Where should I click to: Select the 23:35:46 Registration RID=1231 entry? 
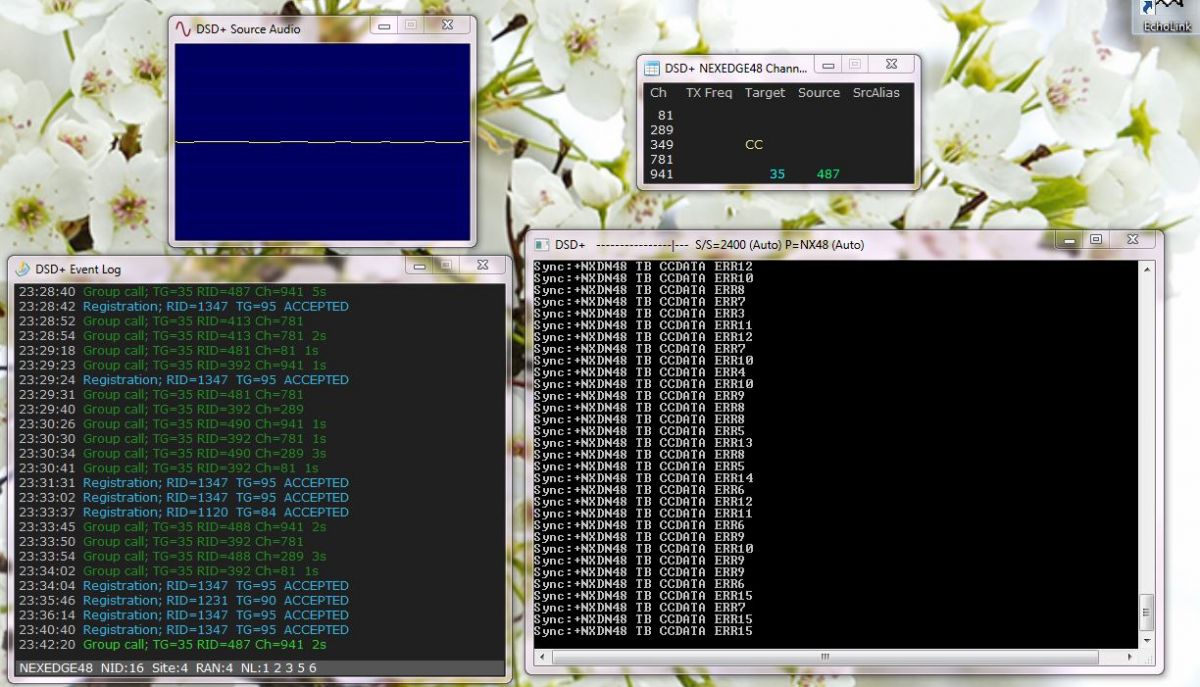[184, 600]
